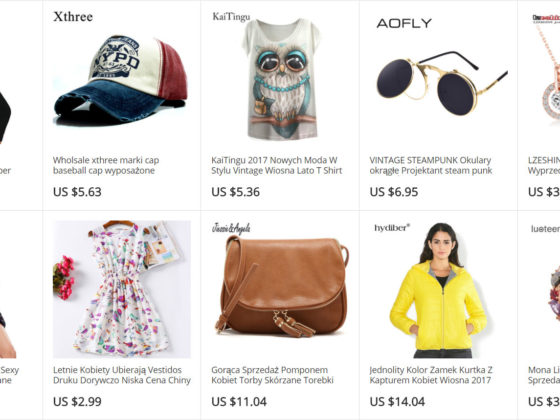Open 'VINTAGE STEAMPUNK Okulary' product title
560x420 pixels.
[431, 165]
